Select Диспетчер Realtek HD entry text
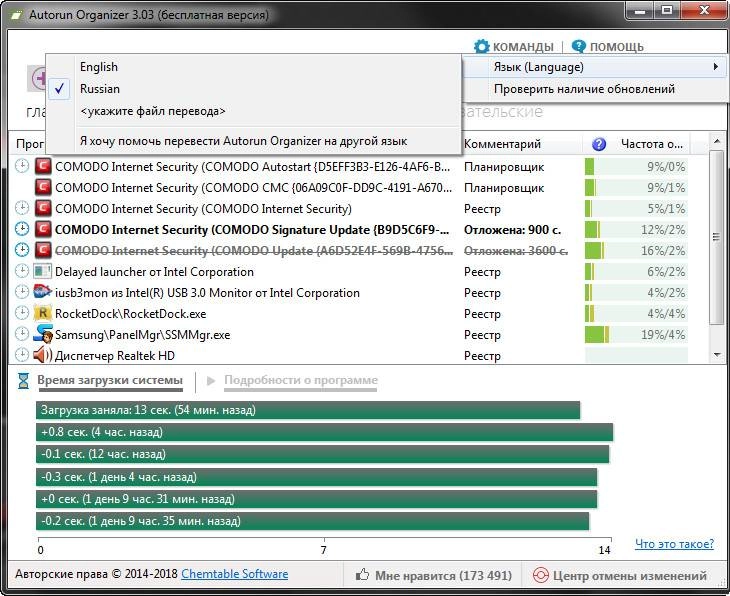 pyautogui.click(x=115, y=356)
